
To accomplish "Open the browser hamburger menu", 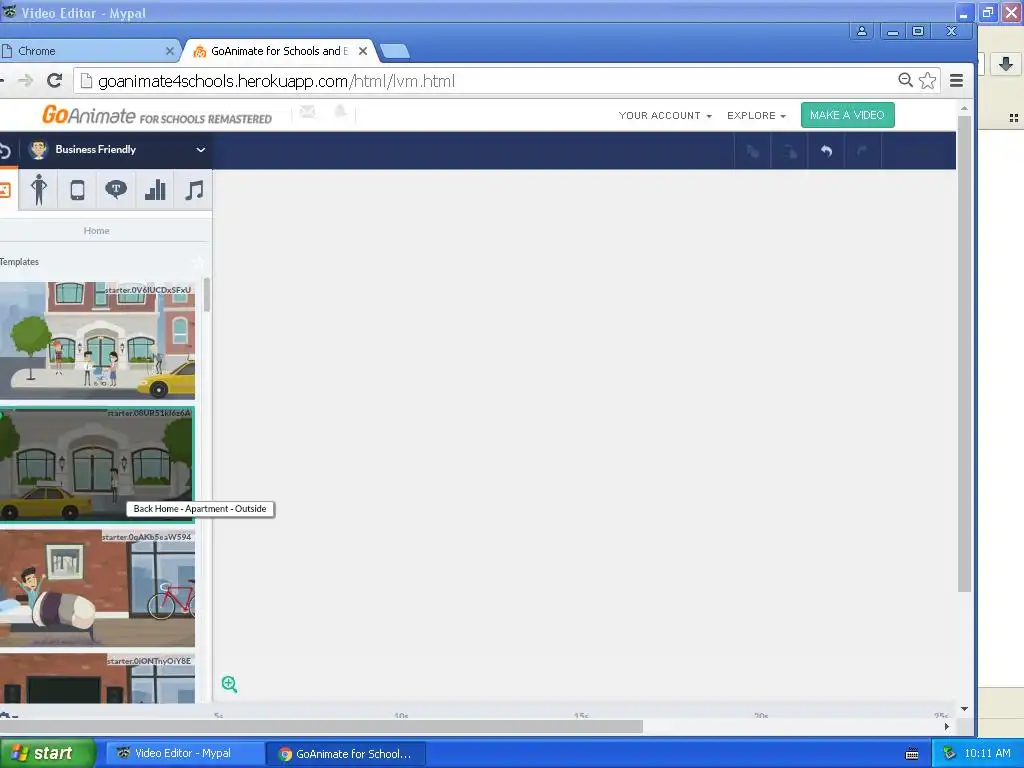I will click(957, 80).
